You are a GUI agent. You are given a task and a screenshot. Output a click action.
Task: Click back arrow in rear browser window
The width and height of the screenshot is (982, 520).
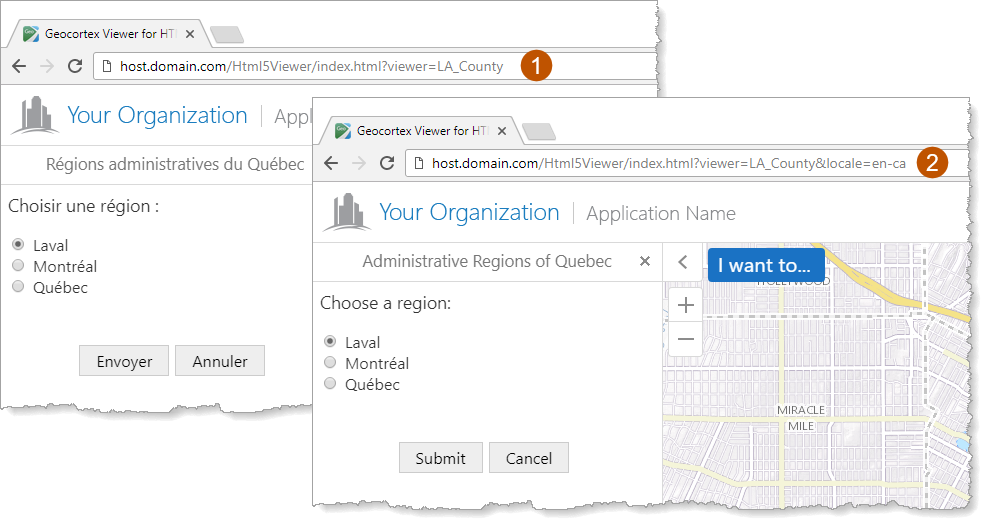coord(19,66)
